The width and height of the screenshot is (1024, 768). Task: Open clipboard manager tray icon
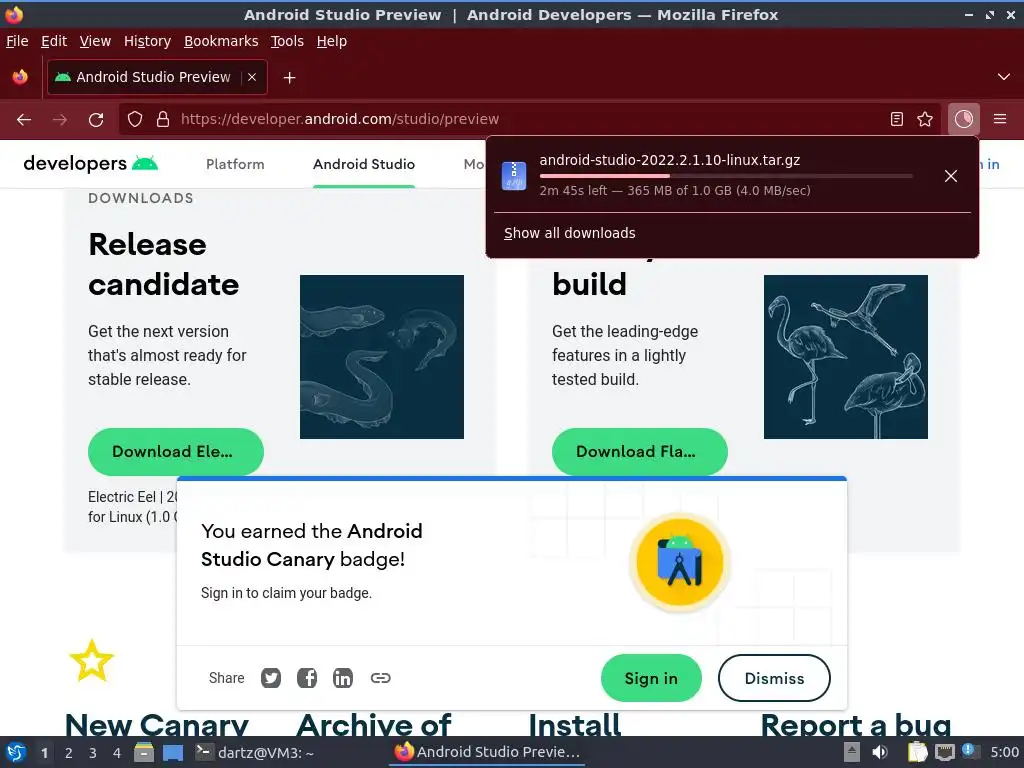coord(918,752)
